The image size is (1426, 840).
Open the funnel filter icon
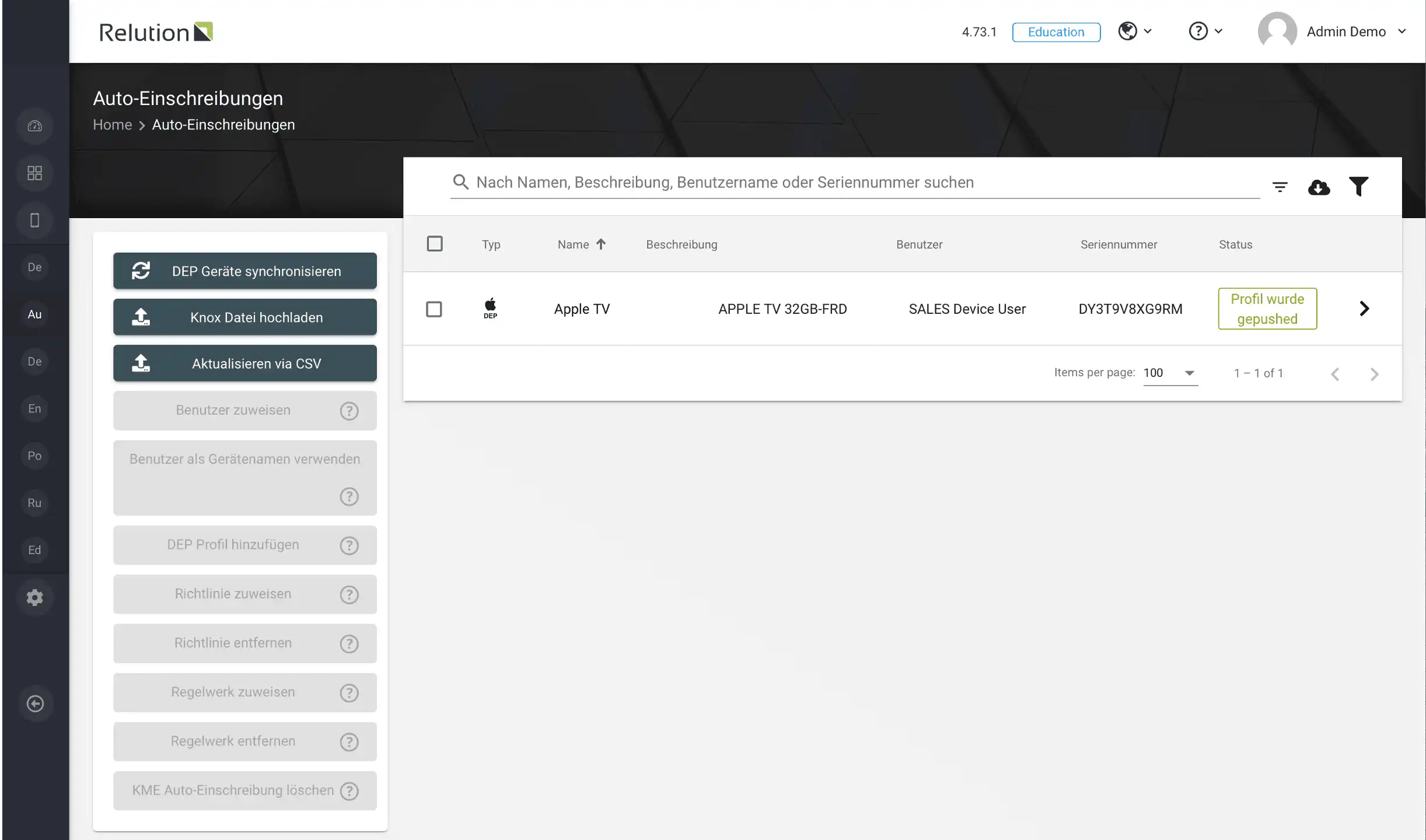[1358, 187]
